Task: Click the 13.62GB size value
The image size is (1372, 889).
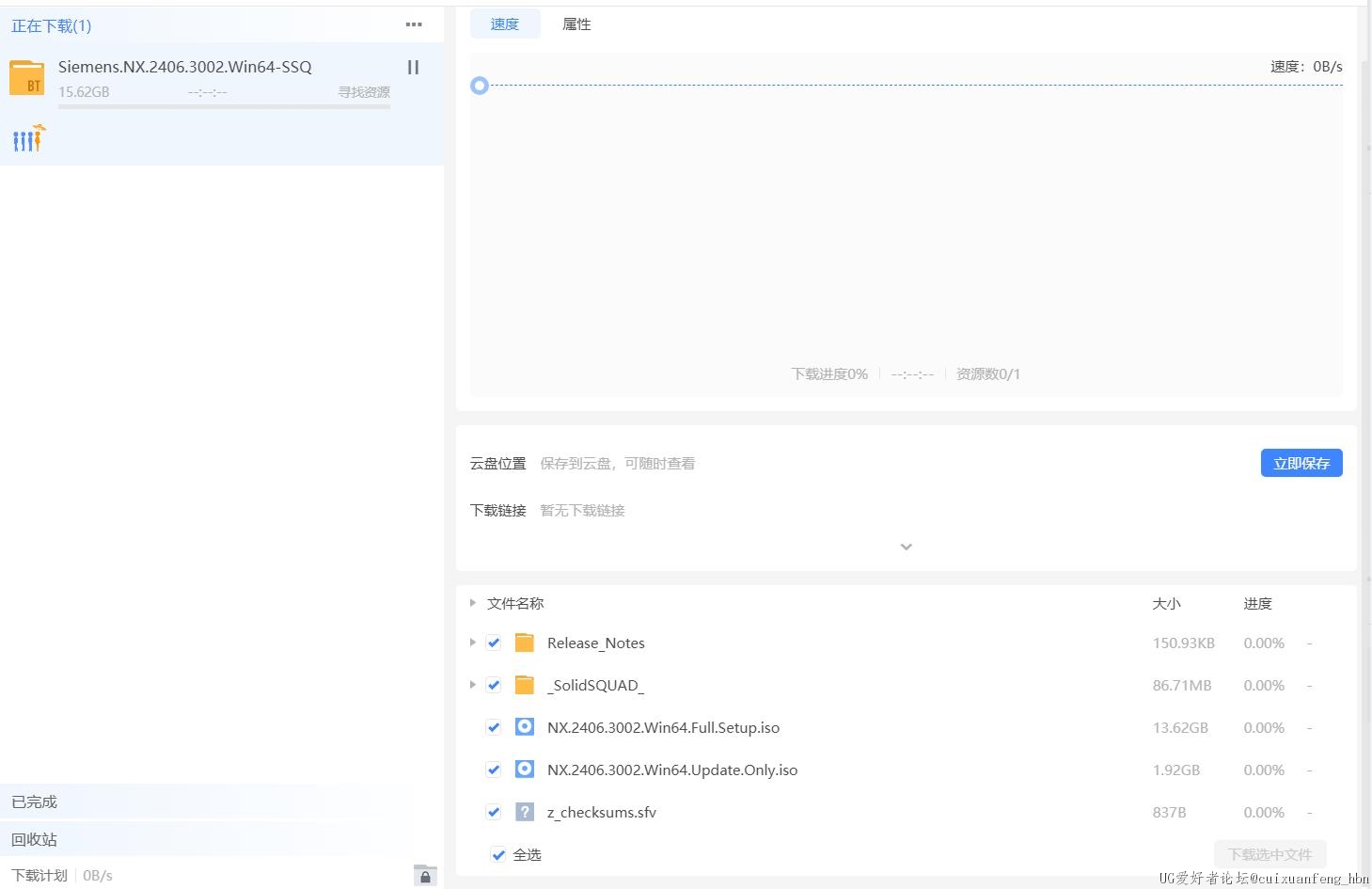Action: 1180,727
